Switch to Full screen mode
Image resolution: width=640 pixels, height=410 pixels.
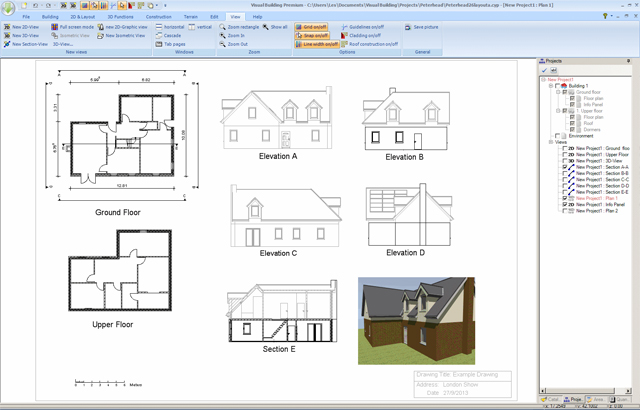coord(74,27)
